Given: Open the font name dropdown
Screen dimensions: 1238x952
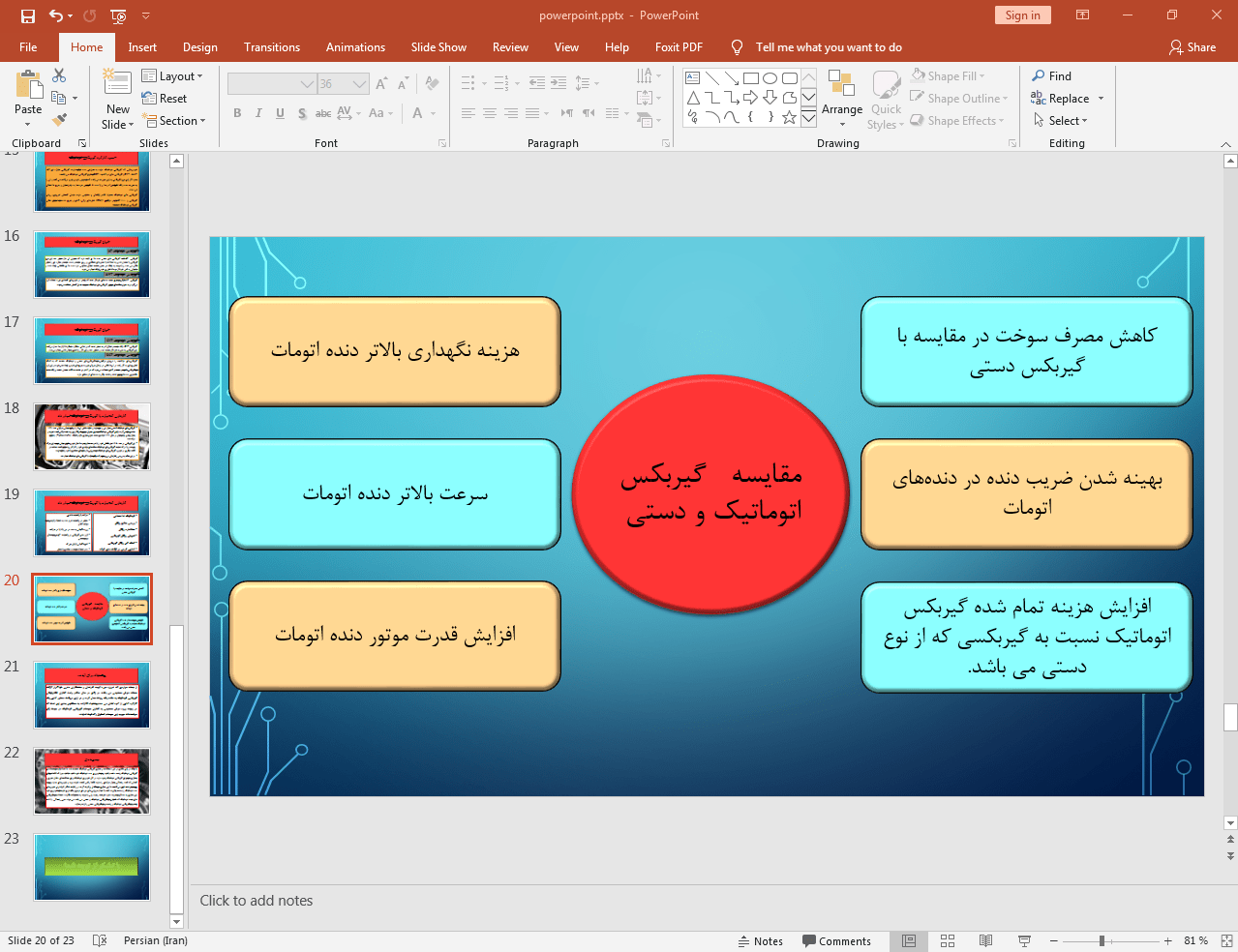Looking at the screenshot, I should pos(307,84).
